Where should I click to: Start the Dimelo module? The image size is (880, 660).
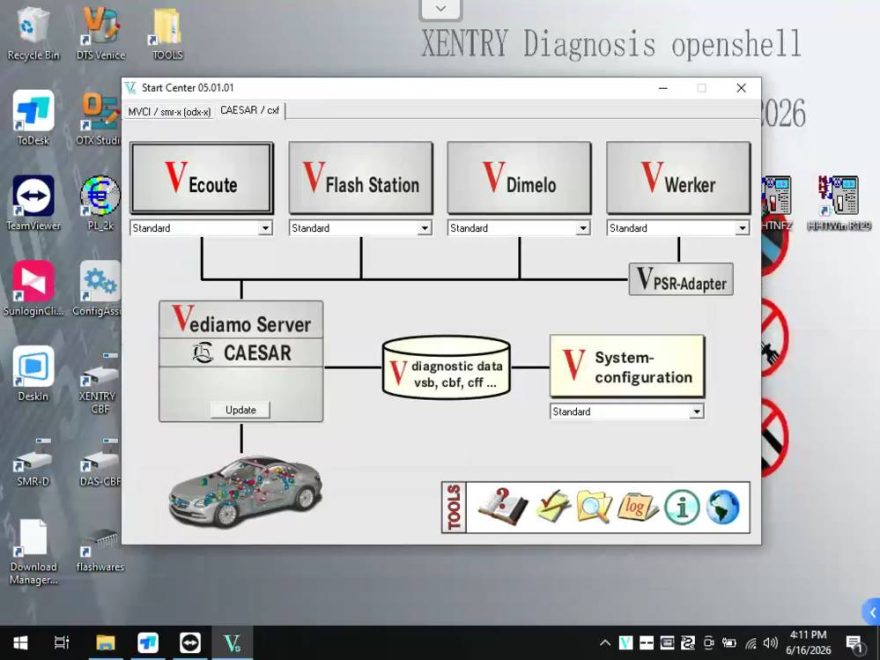(519, 178)
